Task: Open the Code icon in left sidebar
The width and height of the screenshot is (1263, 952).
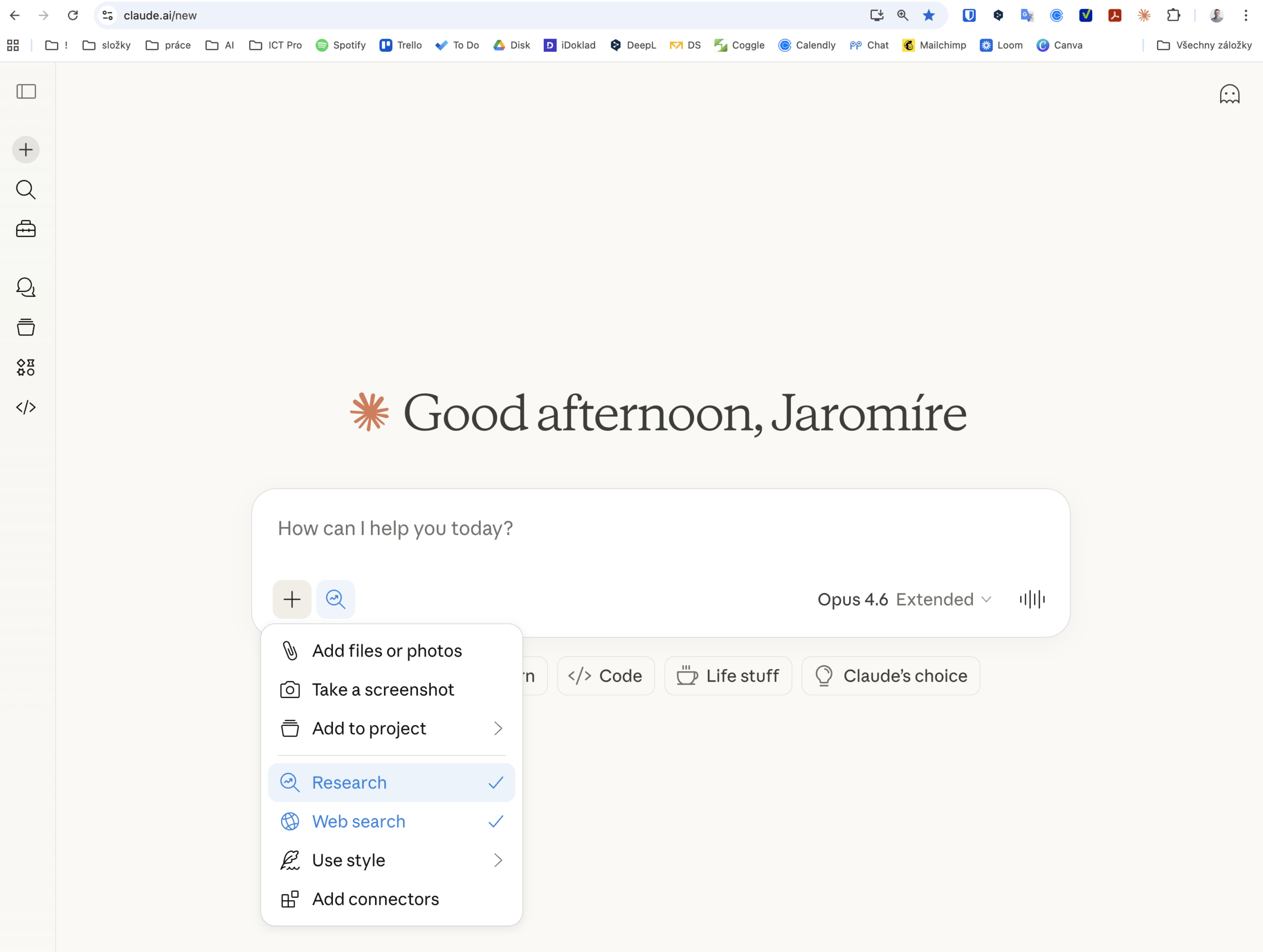Action: click(26, 407)
